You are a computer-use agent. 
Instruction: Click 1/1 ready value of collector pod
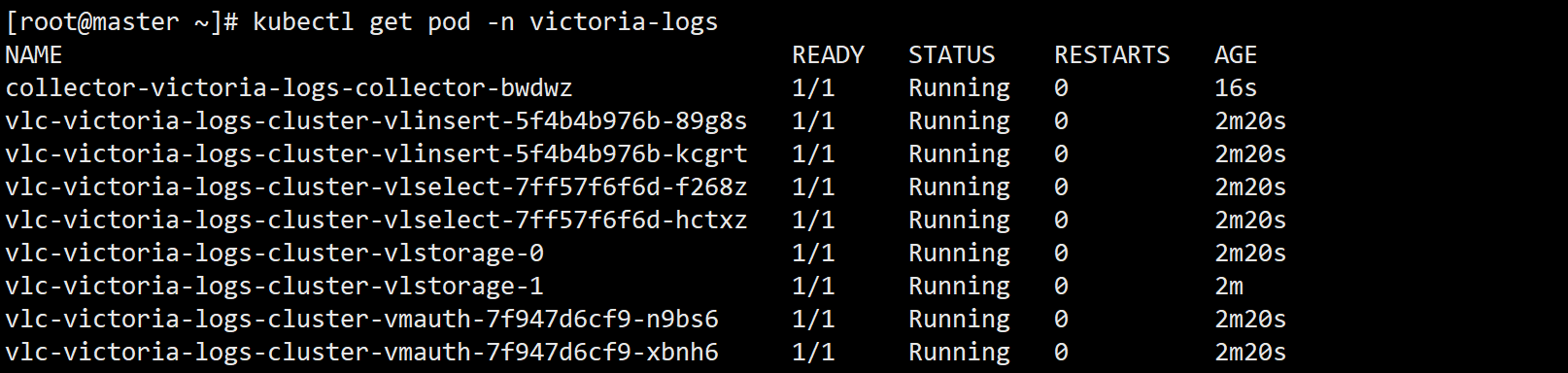pyautogui.click(x=814, y=88)
